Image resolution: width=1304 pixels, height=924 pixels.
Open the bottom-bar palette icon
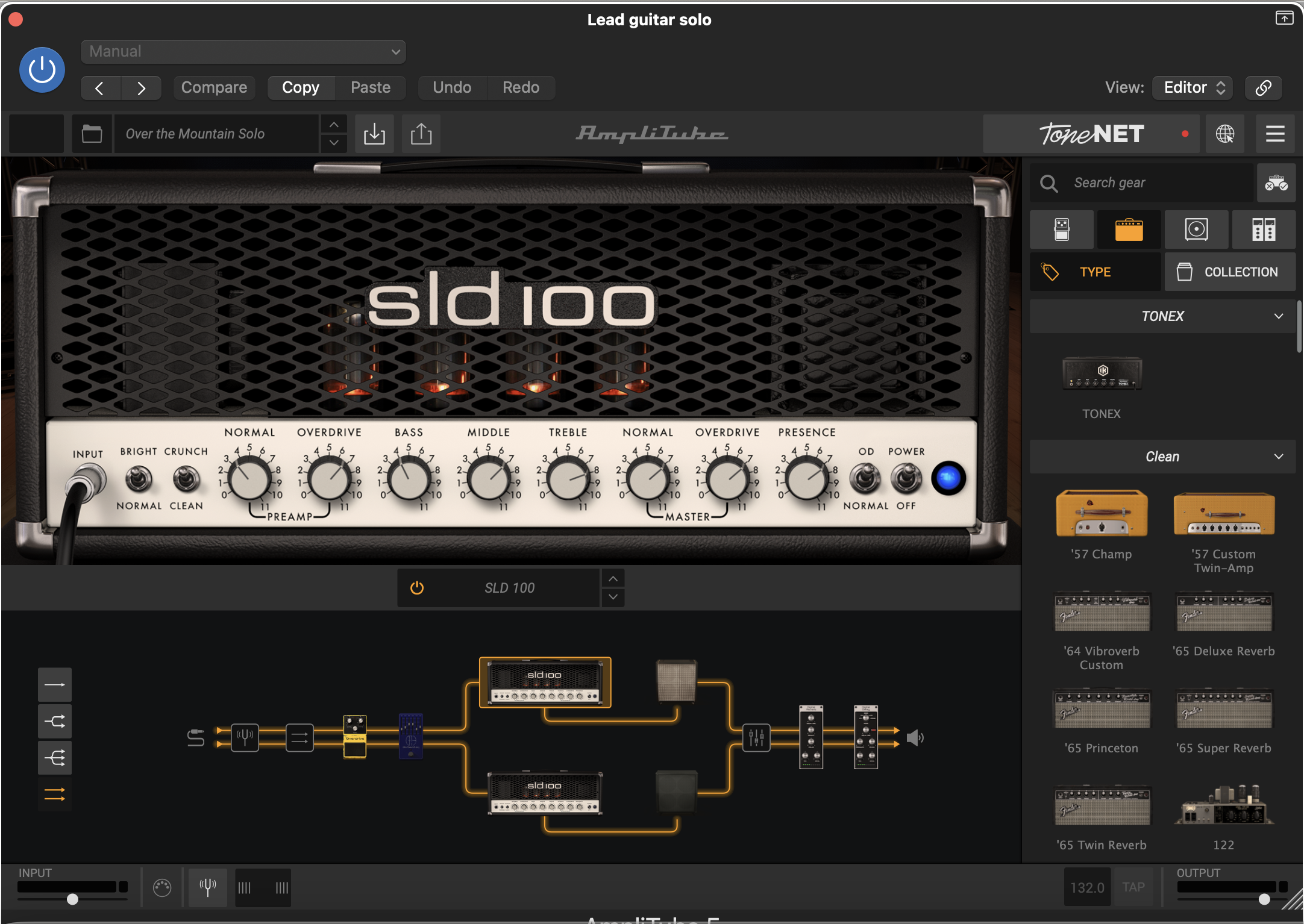pos(162,887)
